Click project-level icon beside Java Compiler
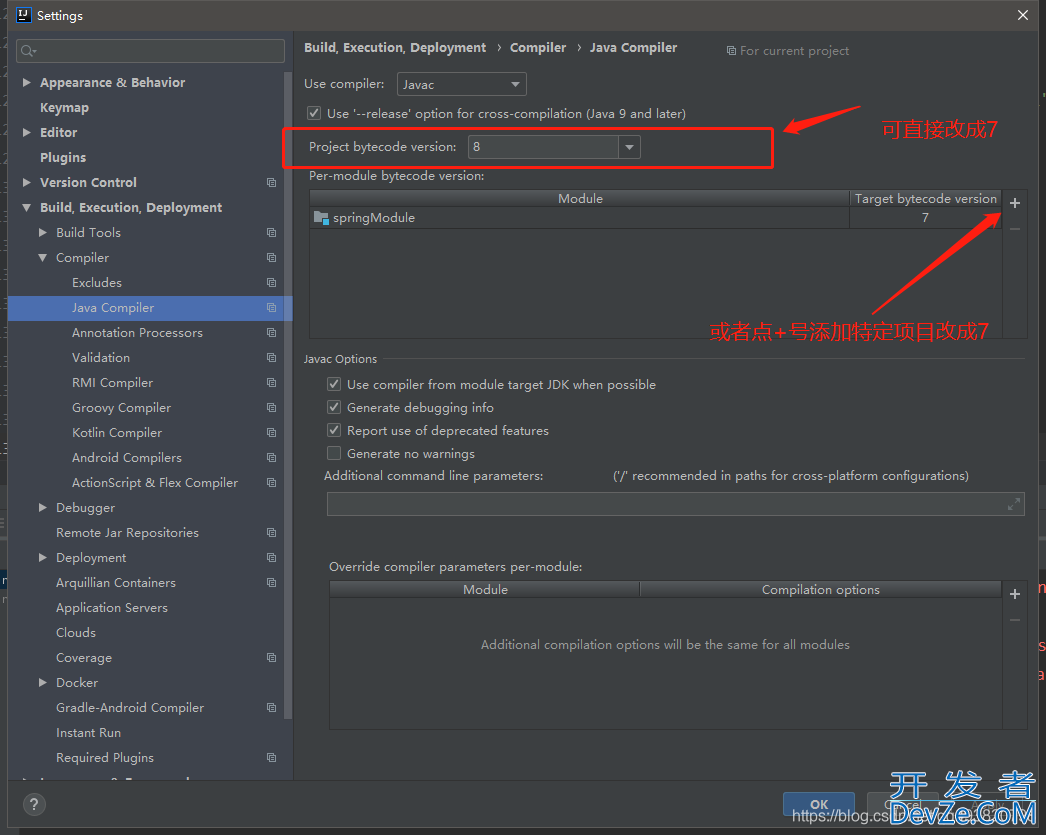1046x835 pixels. (272, 307)
